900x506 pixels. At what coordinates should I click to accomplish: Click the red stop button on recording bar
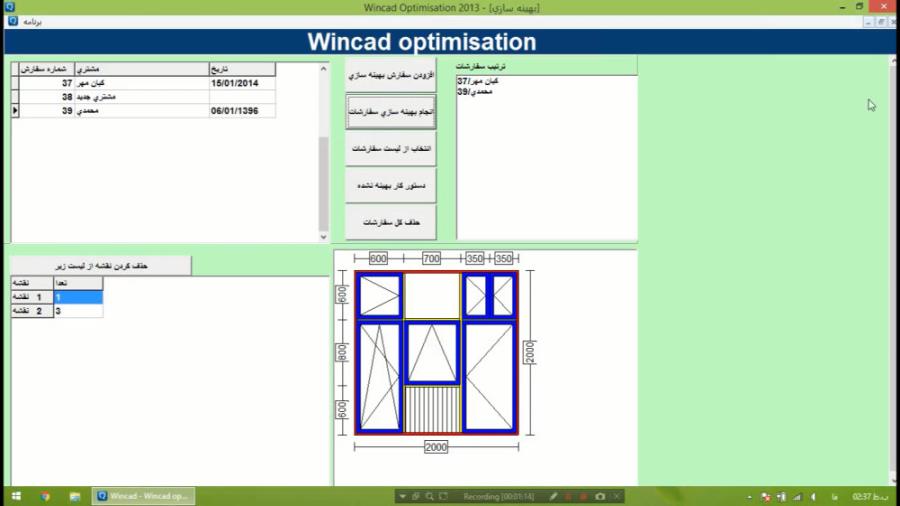[x=567, y=496]
